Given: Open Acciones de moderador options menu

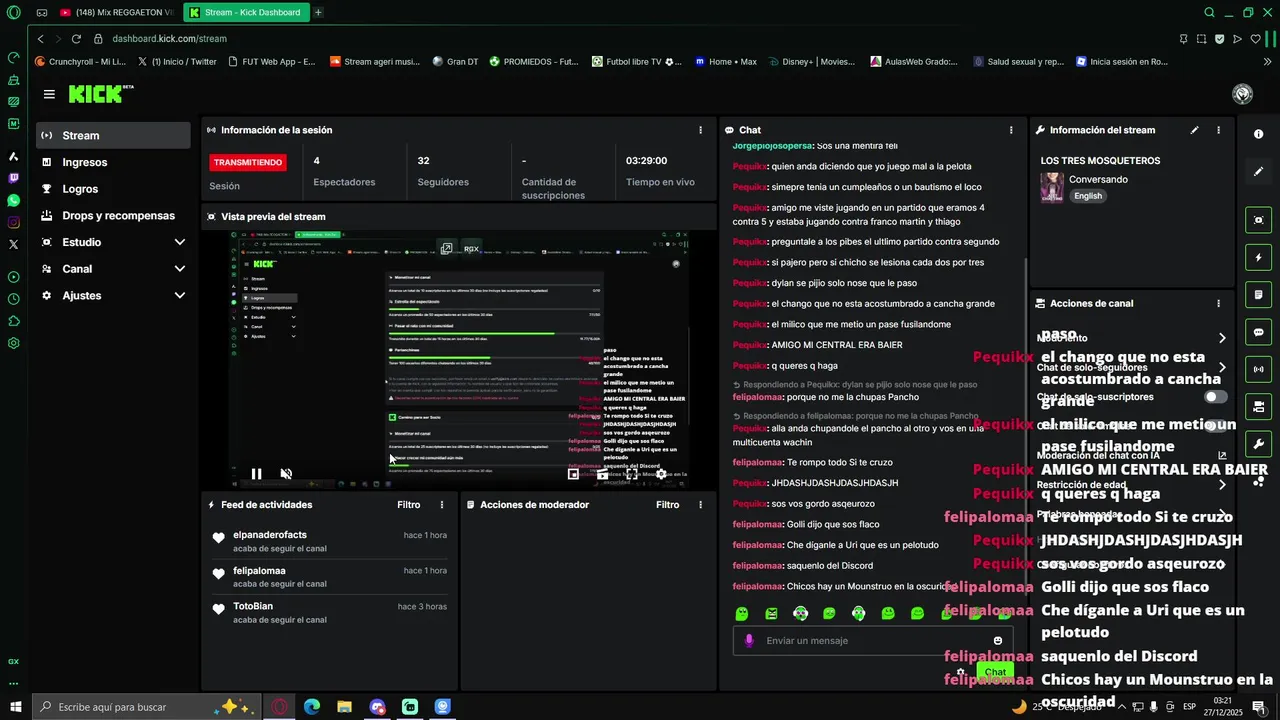Looking at the screenshot, I should [x=700, y=505].
